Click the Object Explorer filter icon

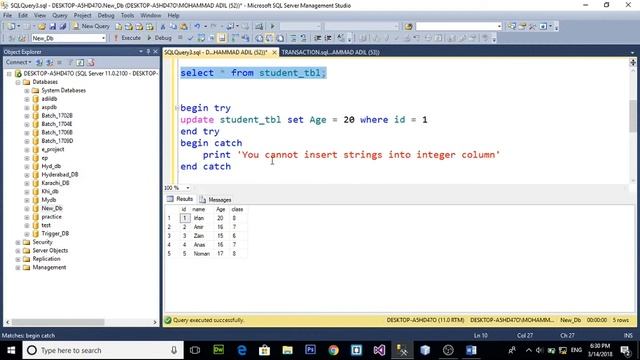click(70, 62)
